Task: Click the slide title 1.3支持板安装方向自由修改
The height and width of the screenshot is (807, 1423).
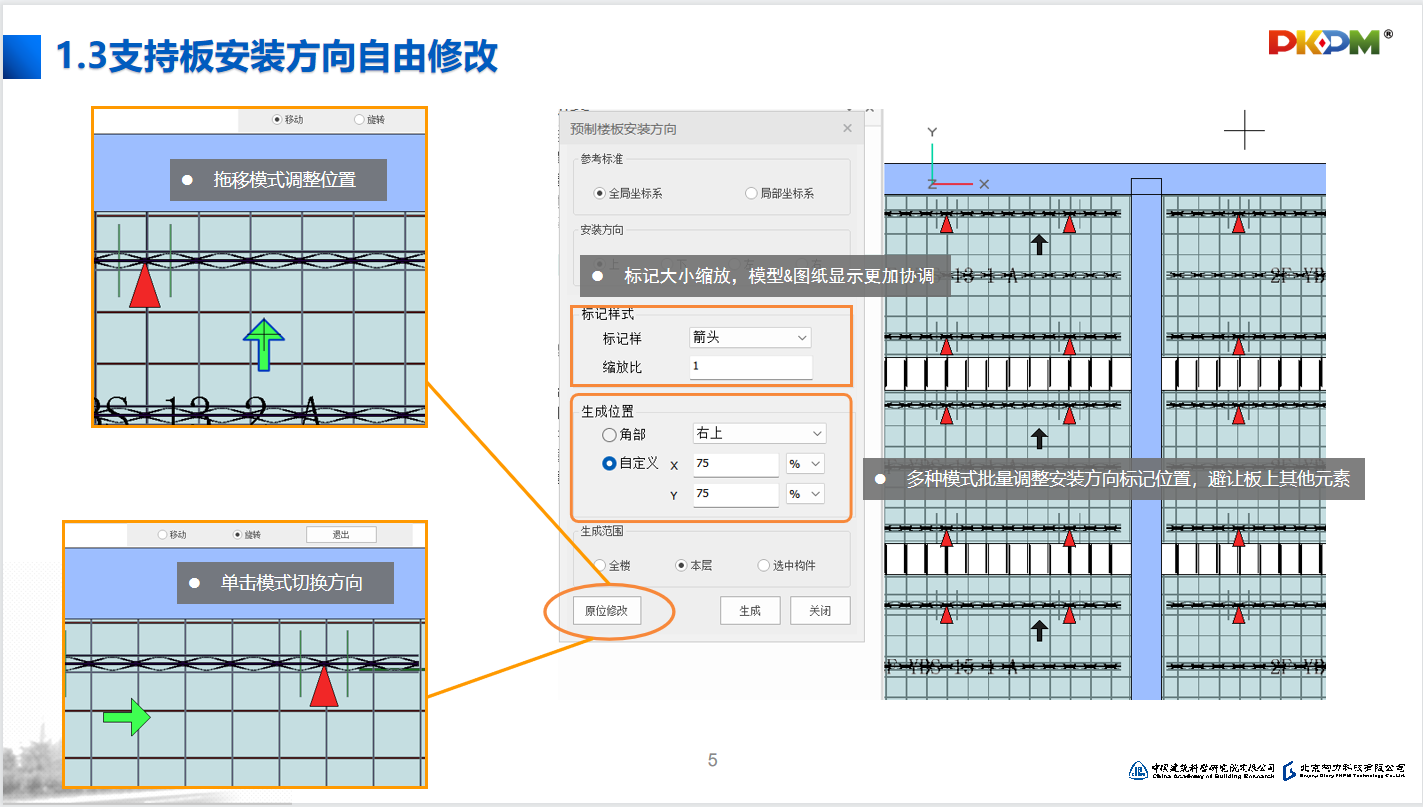Action: pyautogui.click(x=276, y=56)
